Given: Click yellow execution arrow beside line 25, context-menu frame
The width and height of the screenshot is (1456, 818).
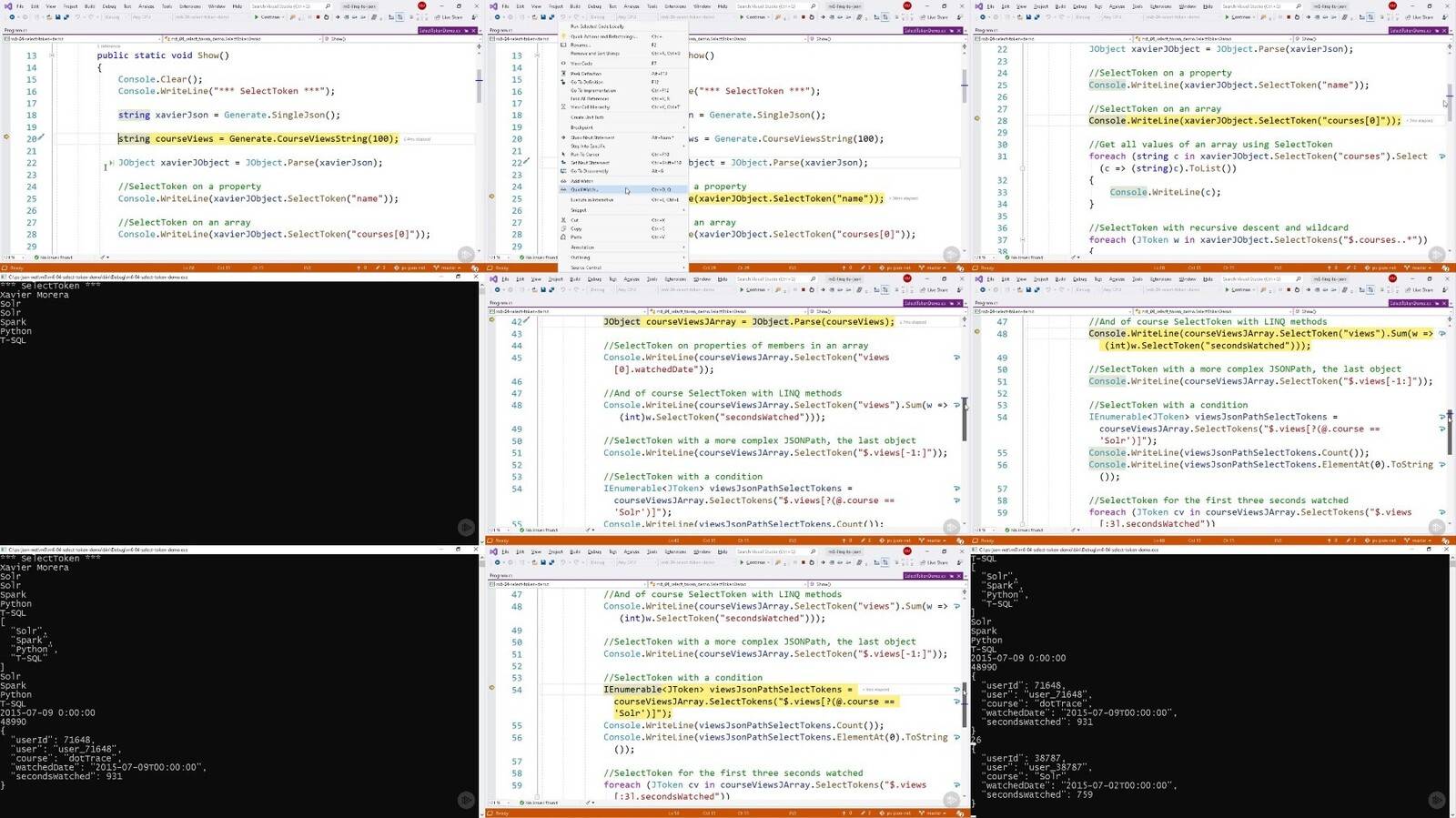Looking at the screenshot, I should [x=491, y=197].
